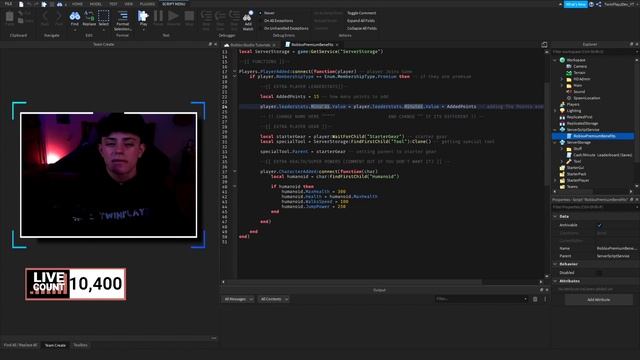This screenshot has width=640, height=360.
Task: Click the Stop square icon
Action: point(189,16)
